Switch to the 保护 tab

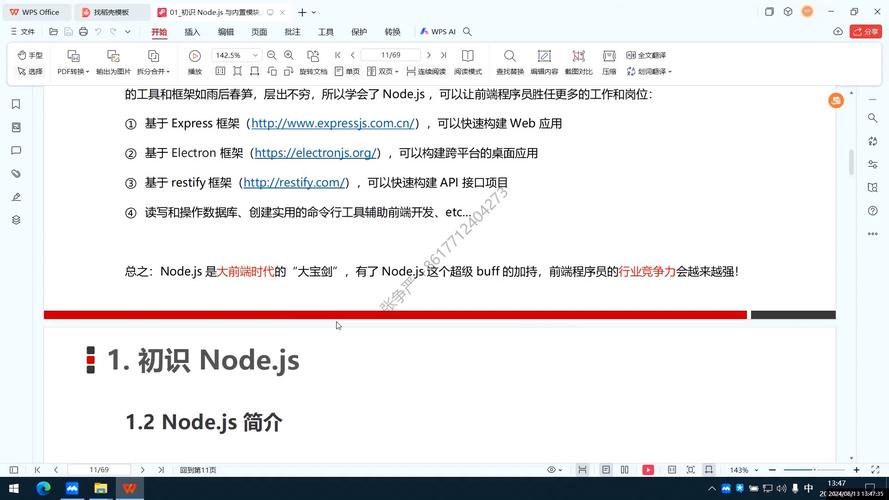coord(359,32)
